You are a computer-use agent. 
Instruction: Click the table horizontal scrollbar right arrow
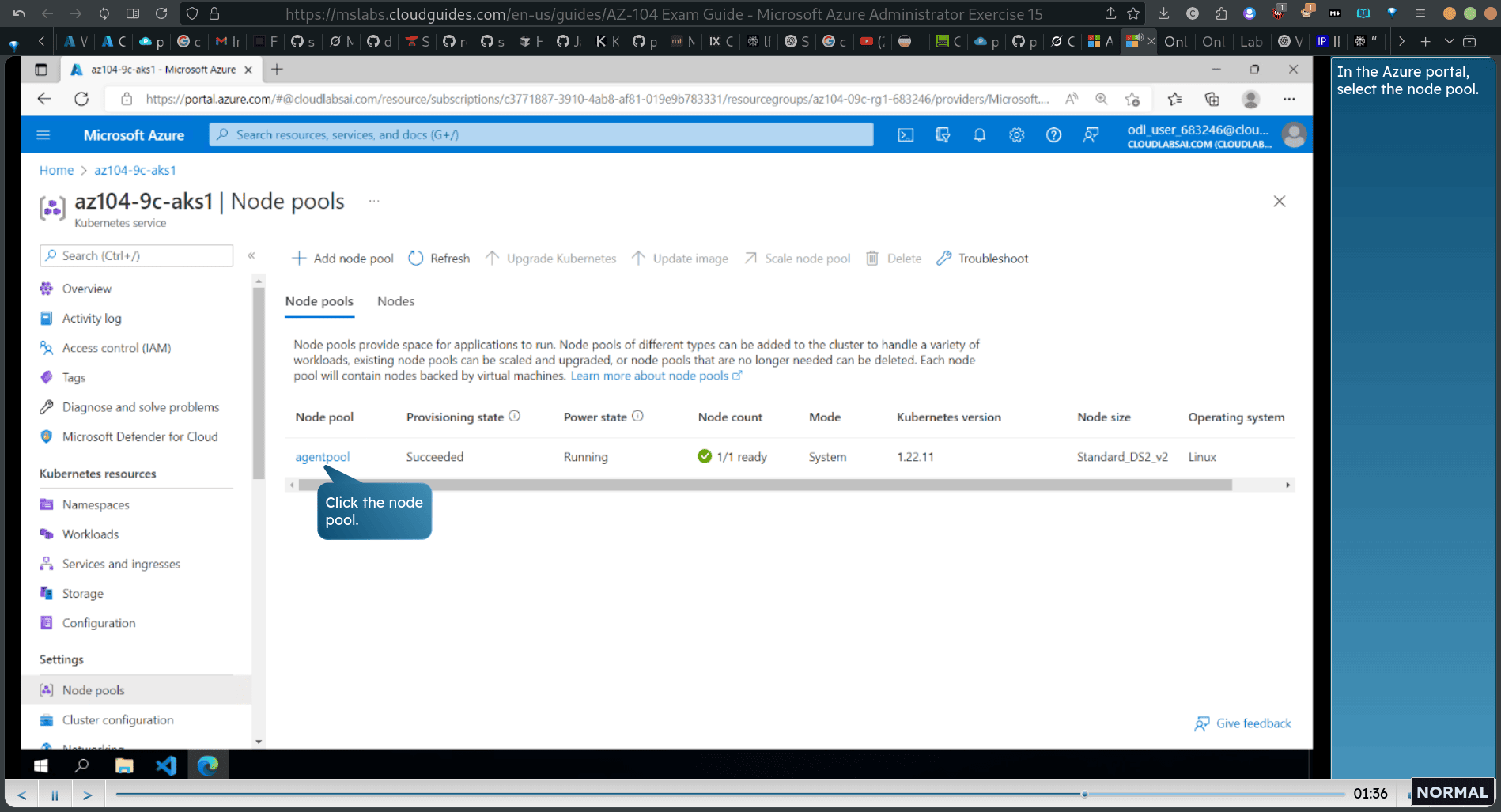(x=1287, y=485)
